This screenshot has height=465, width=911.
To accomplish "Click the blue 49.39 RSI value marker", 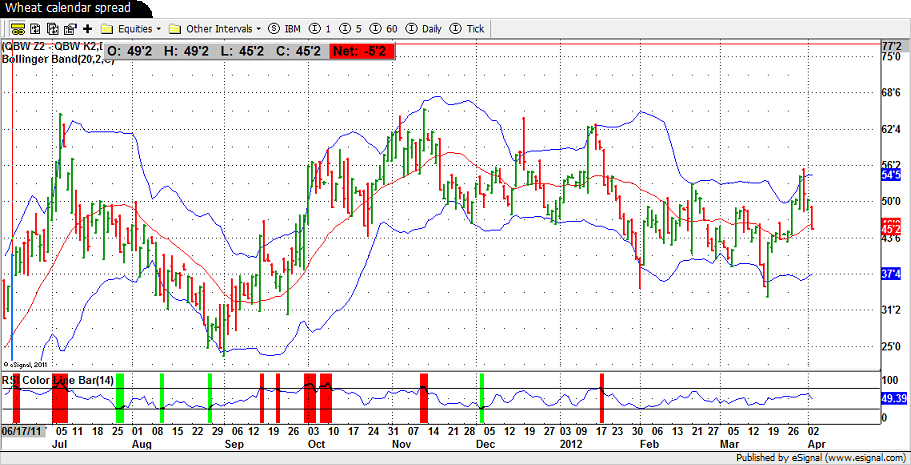I will pyautogui.click(x=893, y=398).
